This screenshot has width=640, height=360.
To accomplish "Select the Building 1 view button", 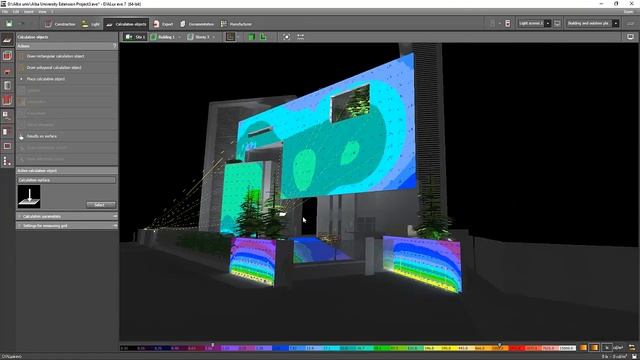I will point(162,37).
